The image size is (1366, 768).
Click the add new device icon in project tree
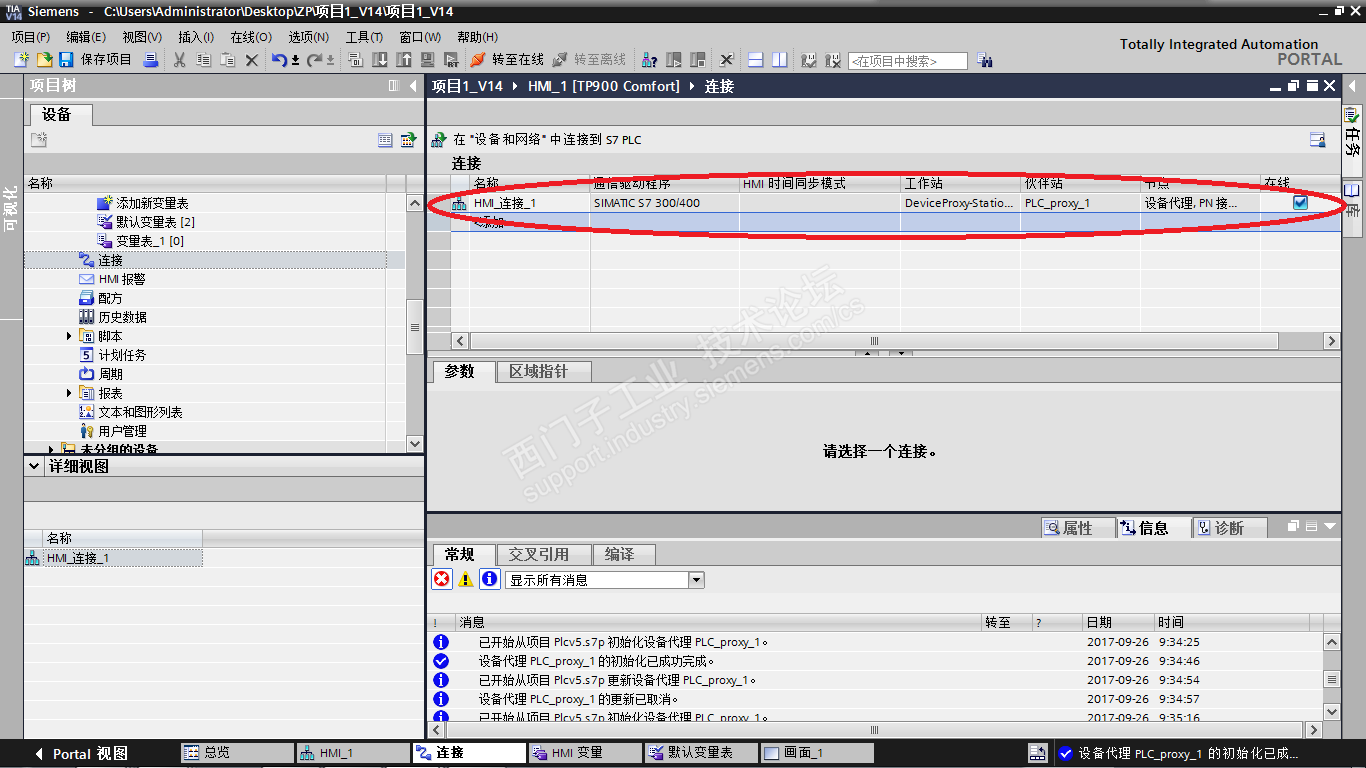(x=39, y=140)
